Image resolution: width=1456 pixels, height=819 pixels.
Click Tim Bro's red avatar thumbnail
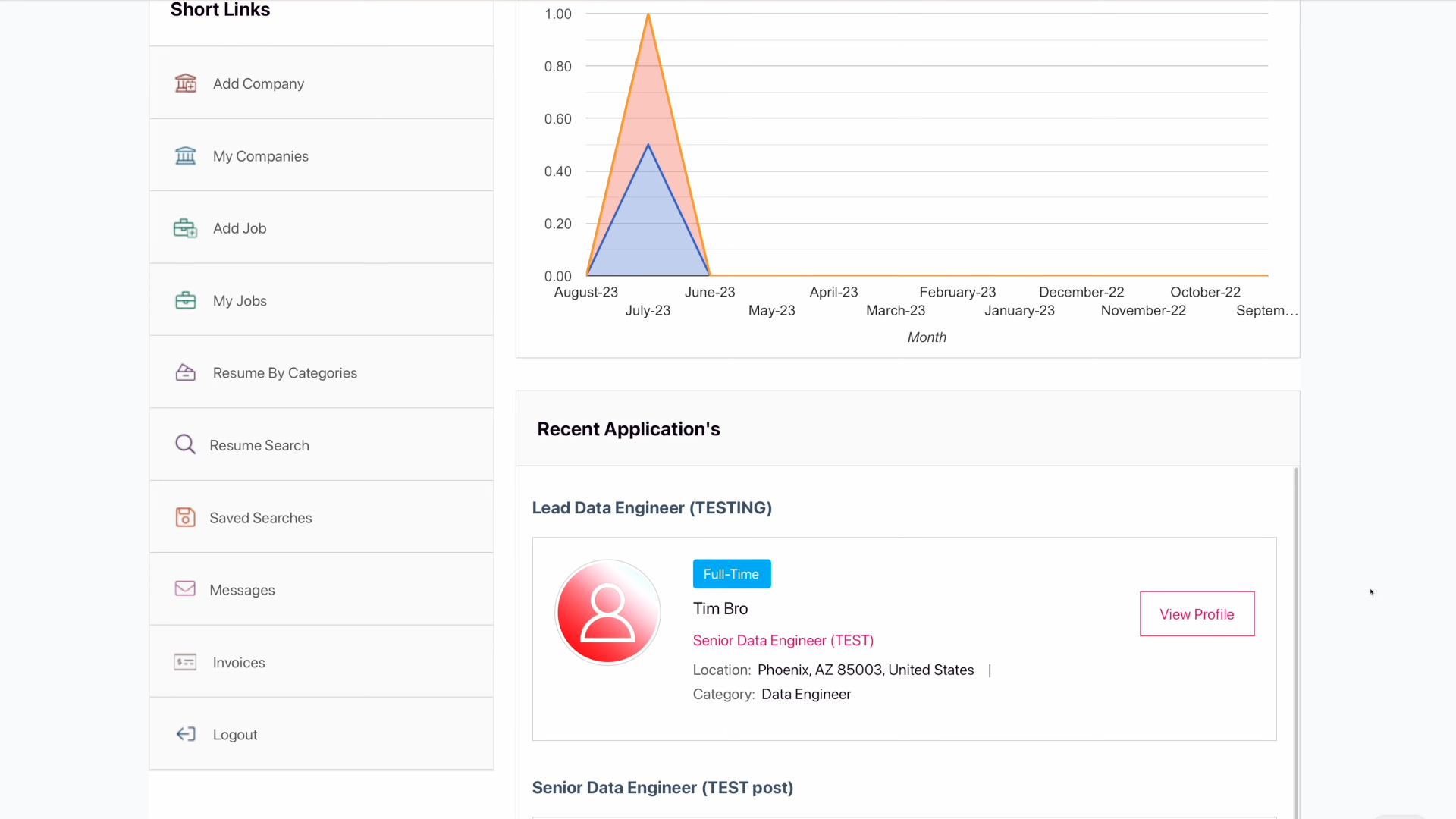coord(608,612)
